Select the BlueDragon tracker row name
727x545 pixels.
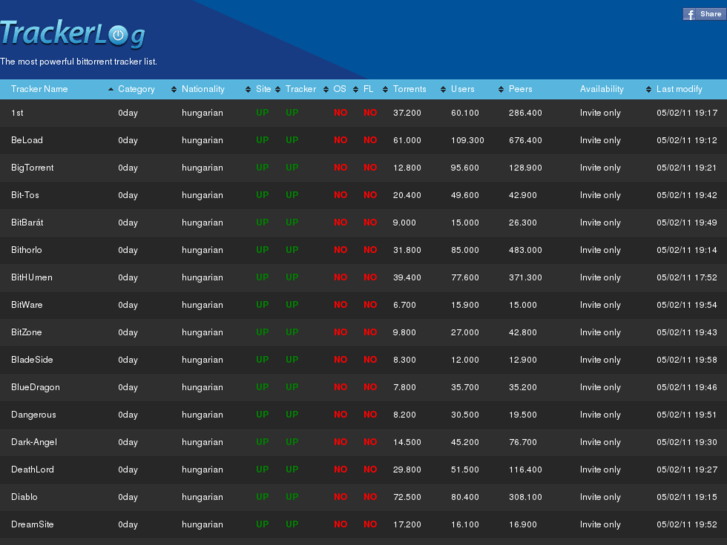pyautogui.click(x=36, y=387)
